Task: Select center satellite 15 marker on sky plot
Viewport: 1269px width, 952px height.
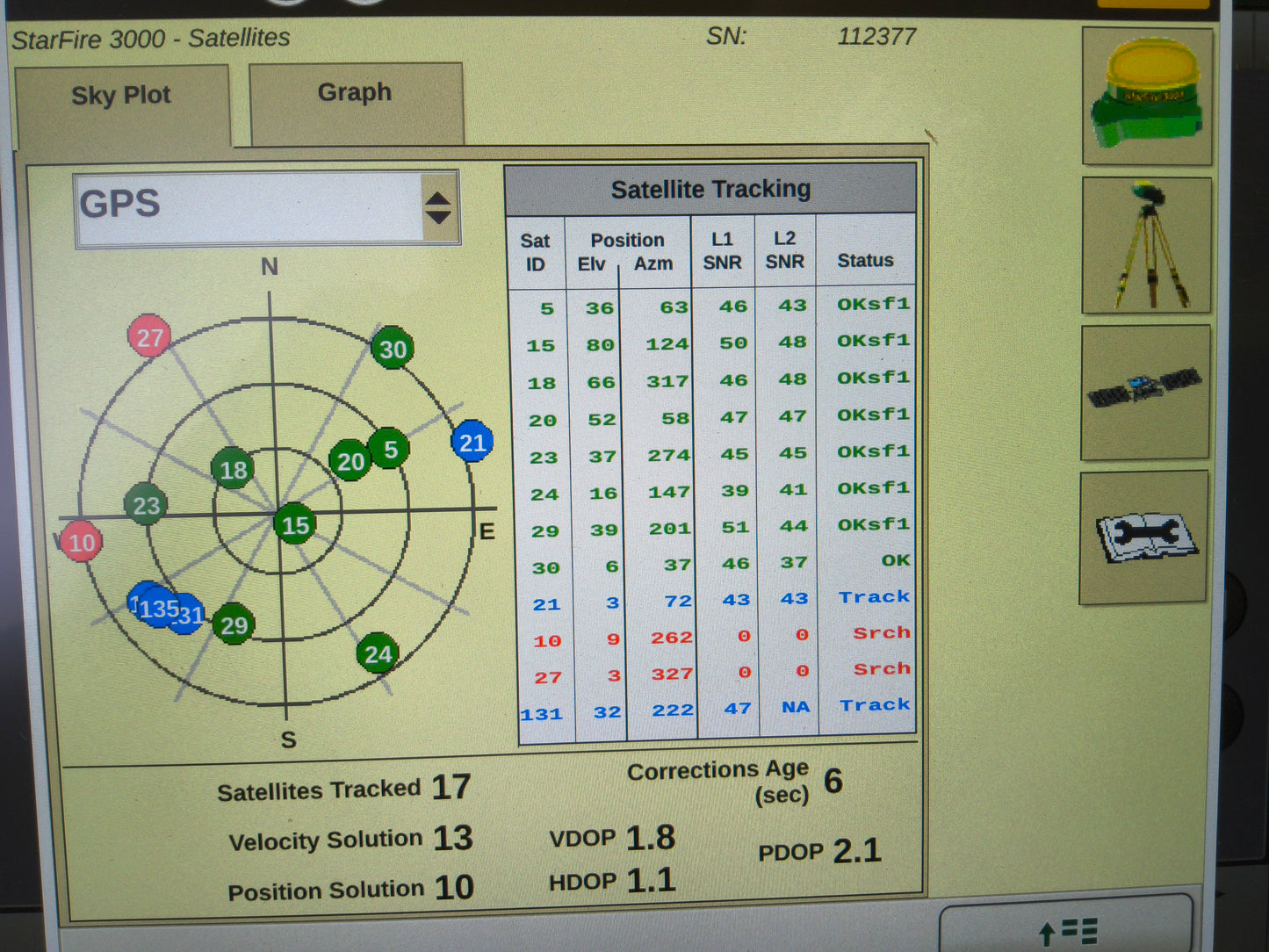Action: pyautogui.click(x=295, y=524)
